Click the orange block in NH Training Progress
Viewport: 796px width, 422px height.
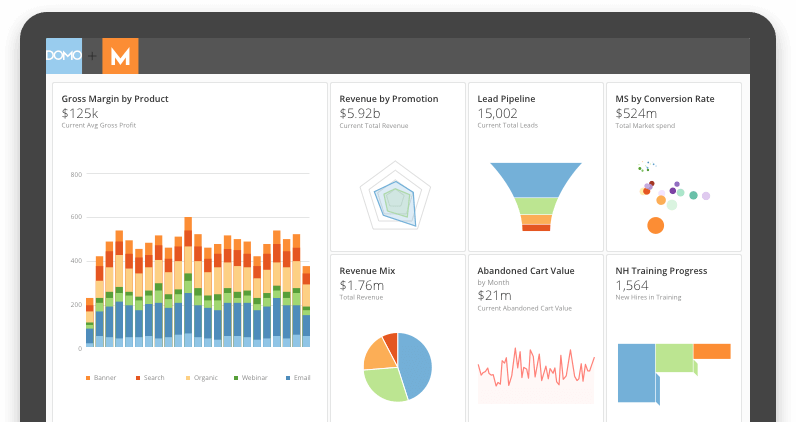pyautogui.click(x=712, y=351)
